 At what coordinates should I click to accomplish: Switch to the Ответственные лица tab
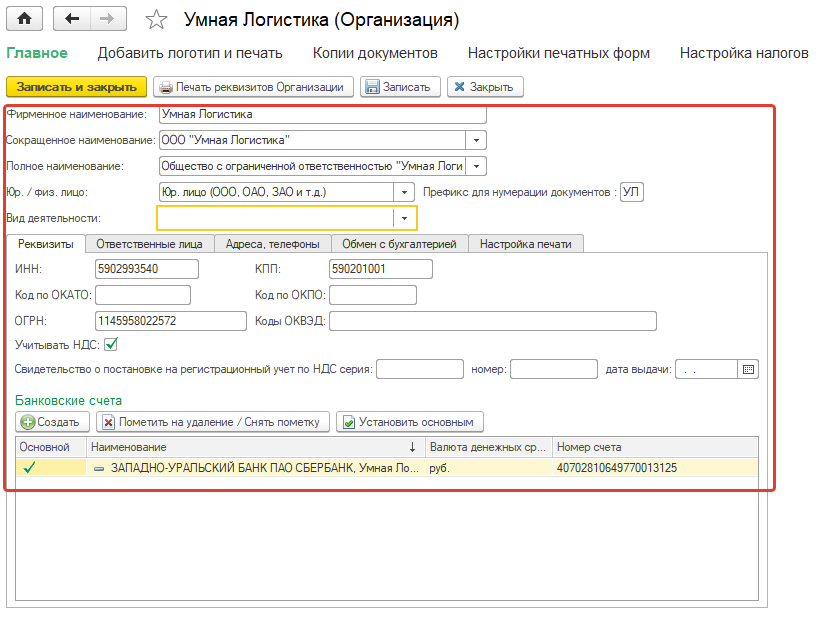click(x=150, y=244)
